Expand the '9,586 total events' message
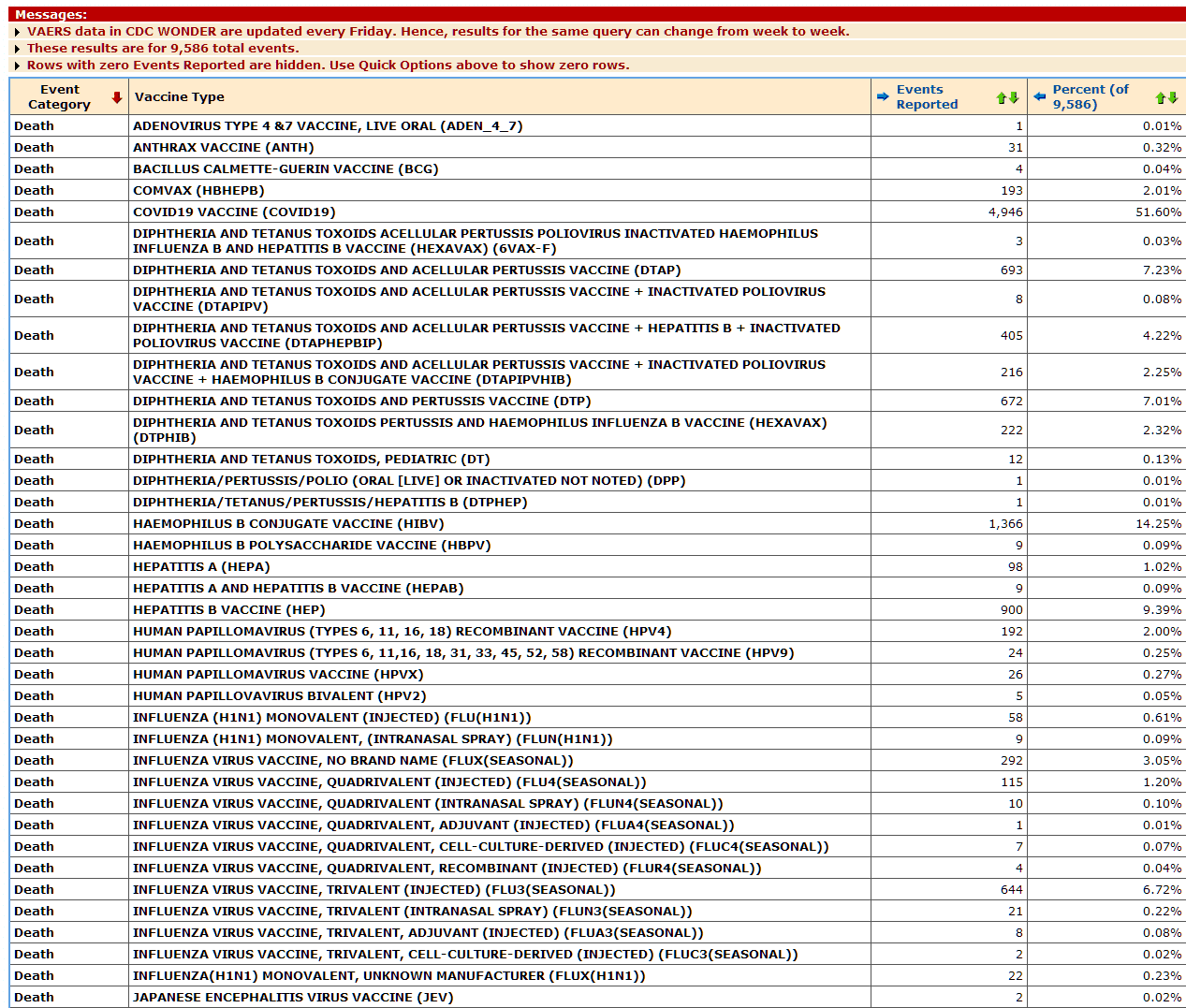 (x=18, y=49)
